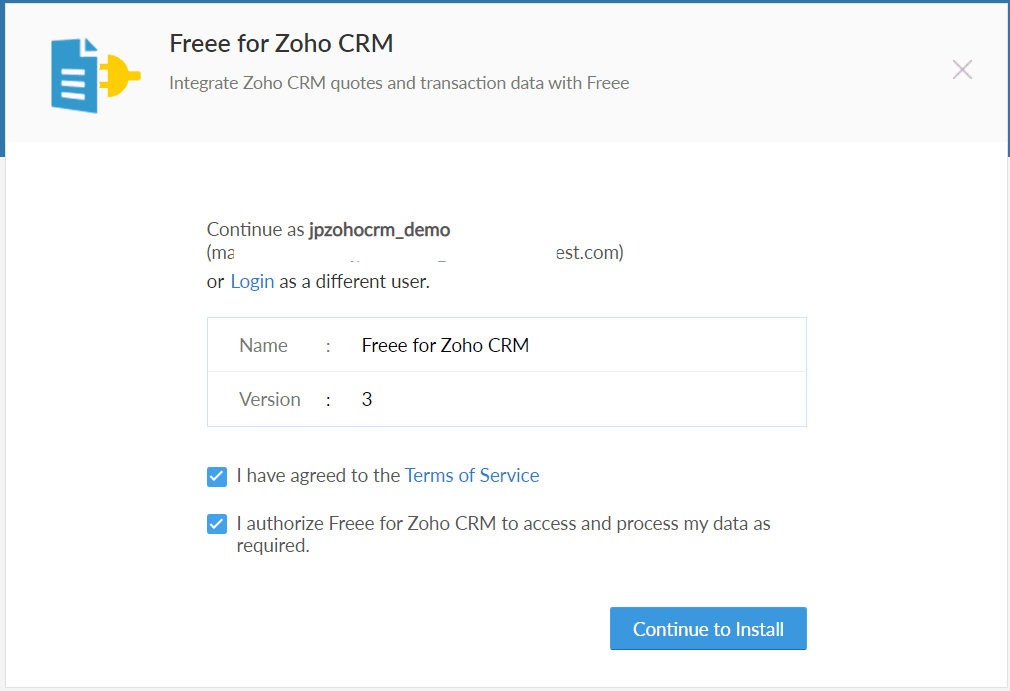Uncheck the data access authorization checkbox
Viewport: 1010px width, 691px height.
click(x=217, y=524)
